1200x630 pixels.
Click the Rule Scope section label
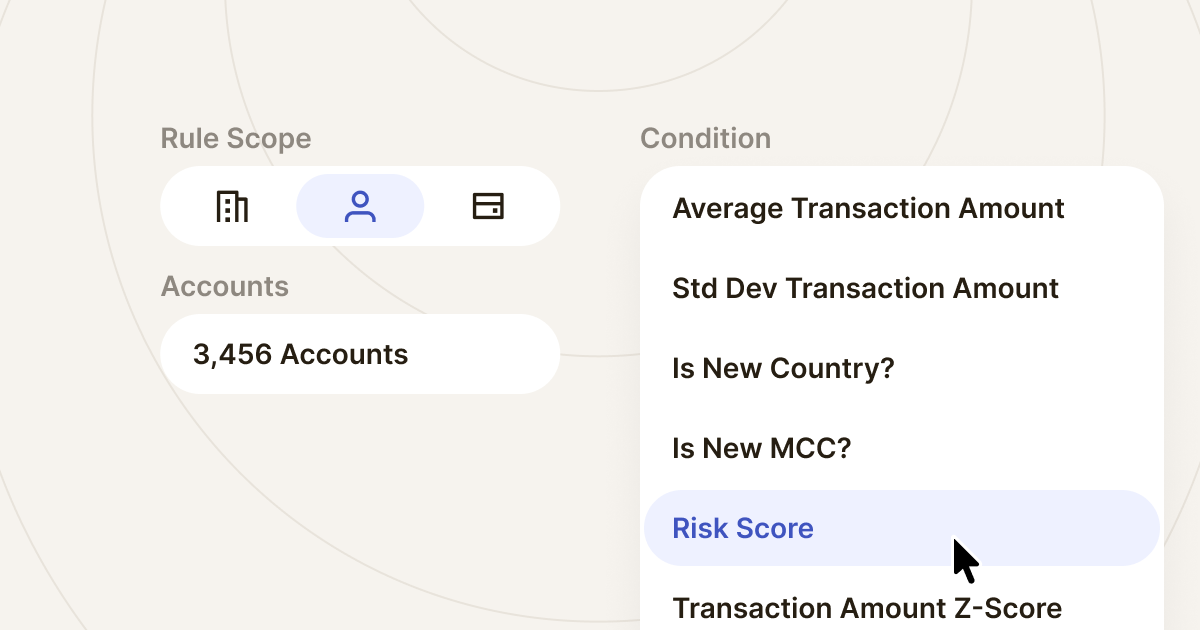(x=236, y=138)
